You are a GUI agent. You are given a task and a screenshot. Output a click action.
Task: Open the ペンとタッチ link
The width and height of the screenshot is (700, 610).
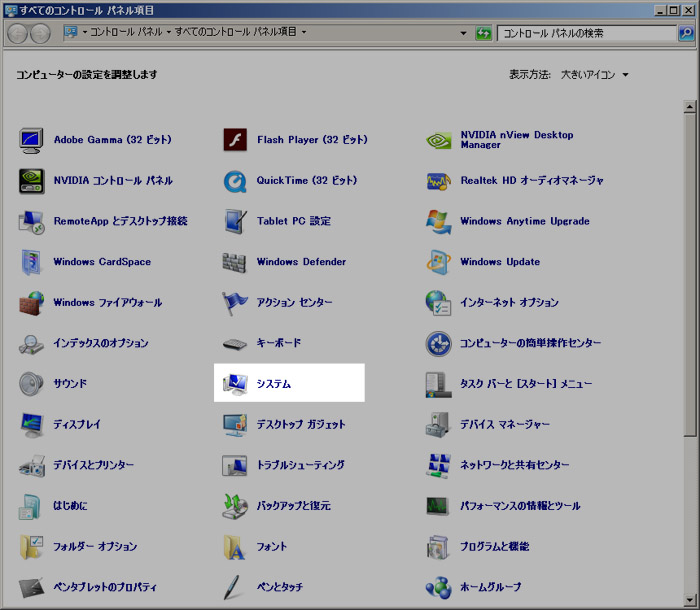(x=279, y=587)
